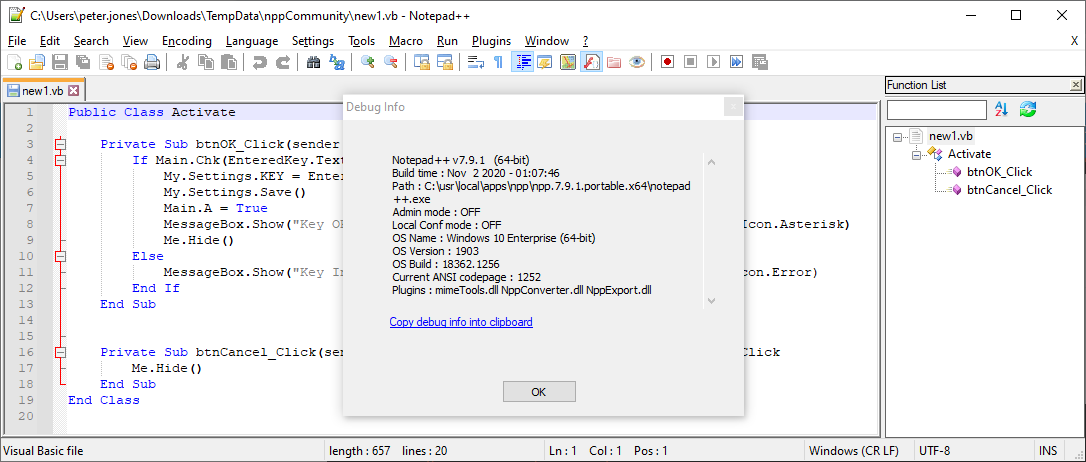Collapse the Else fold at line 10

point(61,256)
